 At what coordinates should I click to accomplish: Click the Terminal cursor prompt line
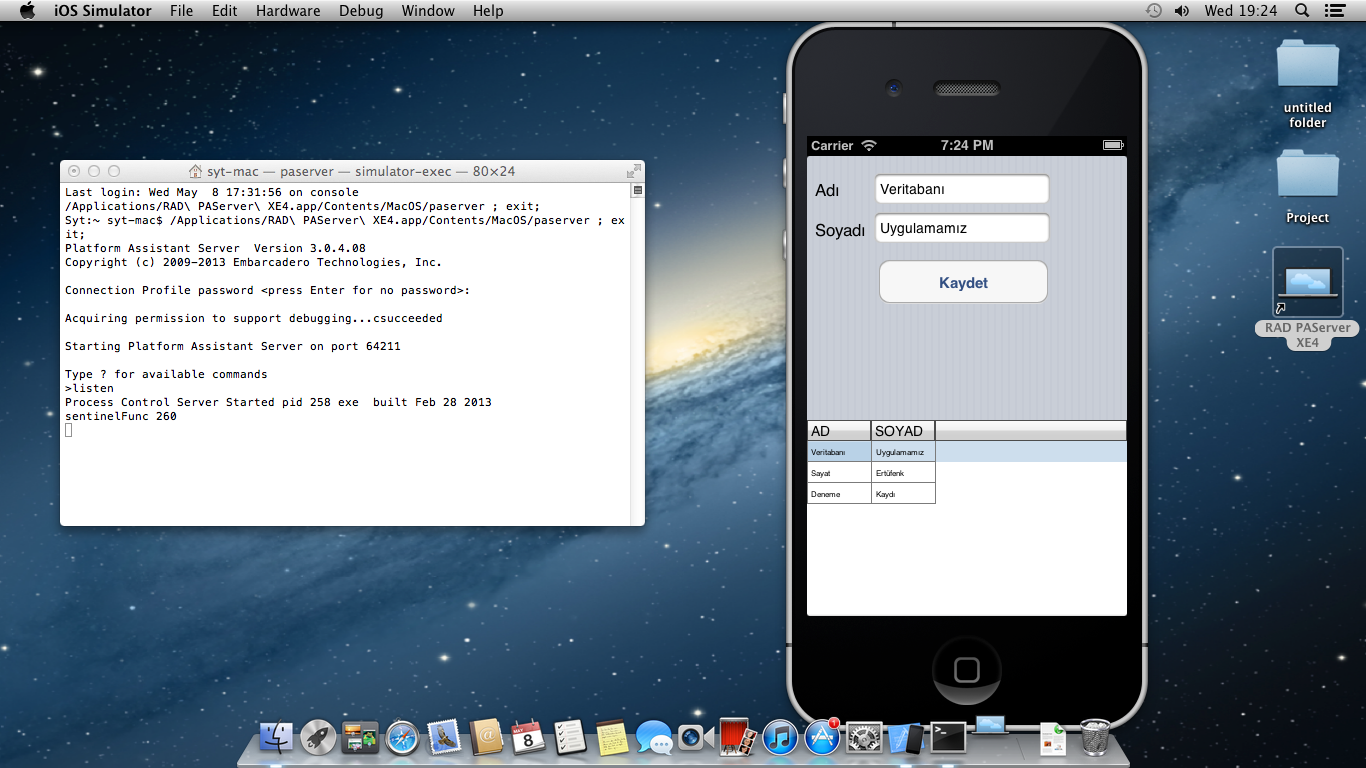click(69, 430)
